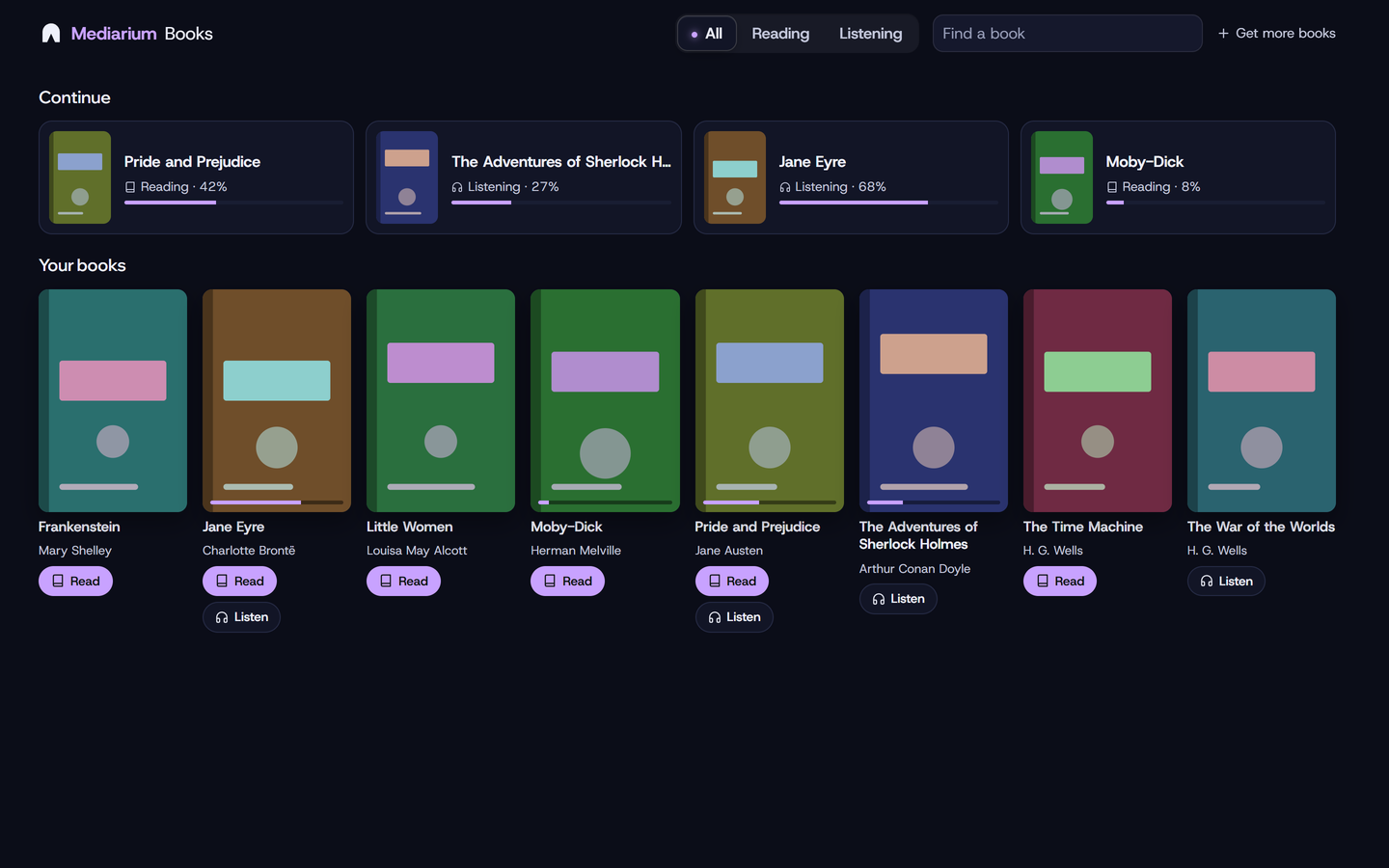
Task: Click book icon in Frankenstein Read button
Action: [x=58, y=581]
